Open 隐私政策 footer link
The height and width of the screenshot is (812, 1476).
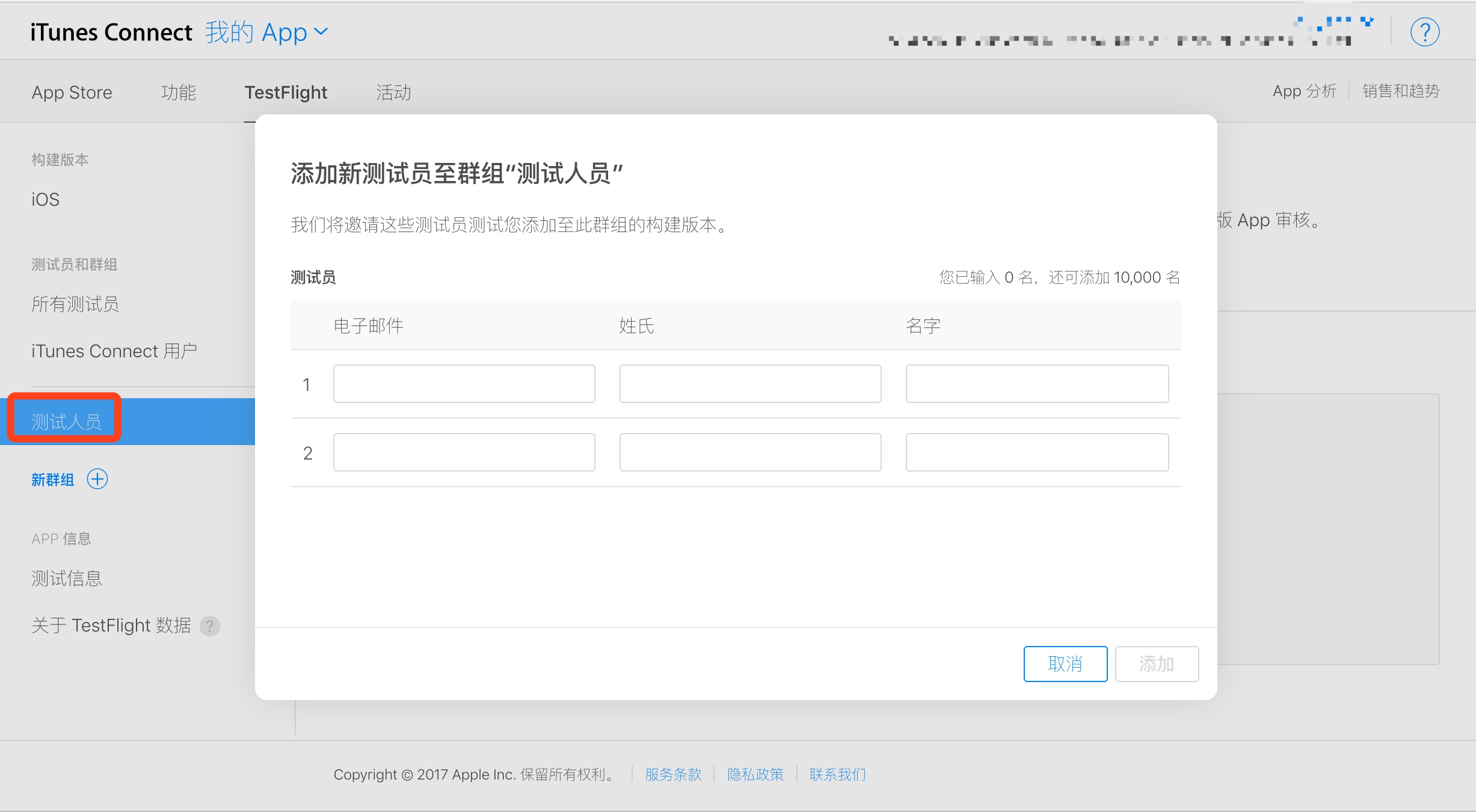click(755, 774)
